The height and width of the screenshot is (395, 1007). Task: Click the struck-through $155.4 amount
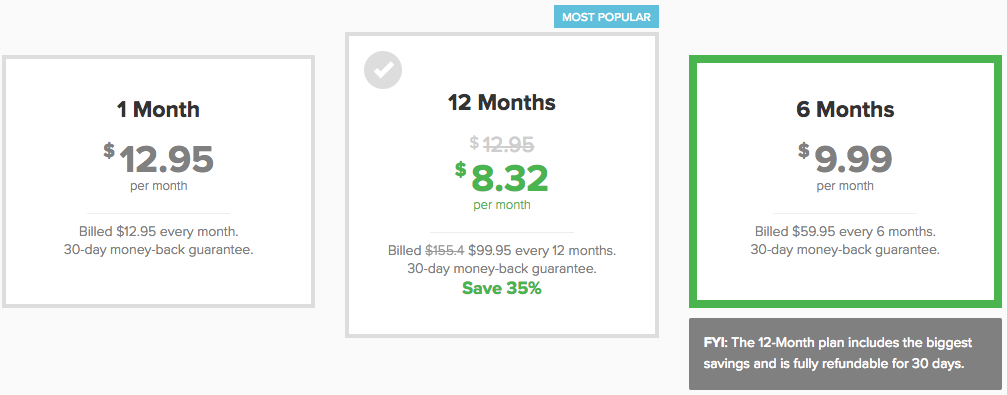coord(445,250)
